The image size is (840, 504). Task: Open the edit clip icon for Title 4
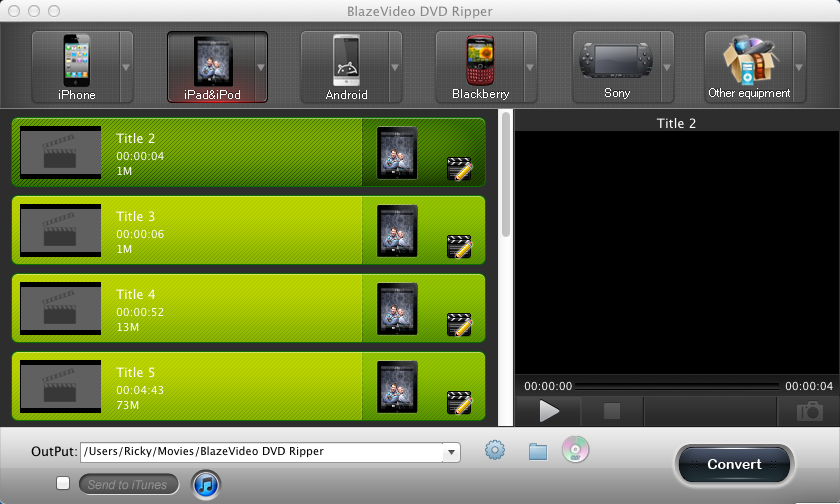(460, 325)
